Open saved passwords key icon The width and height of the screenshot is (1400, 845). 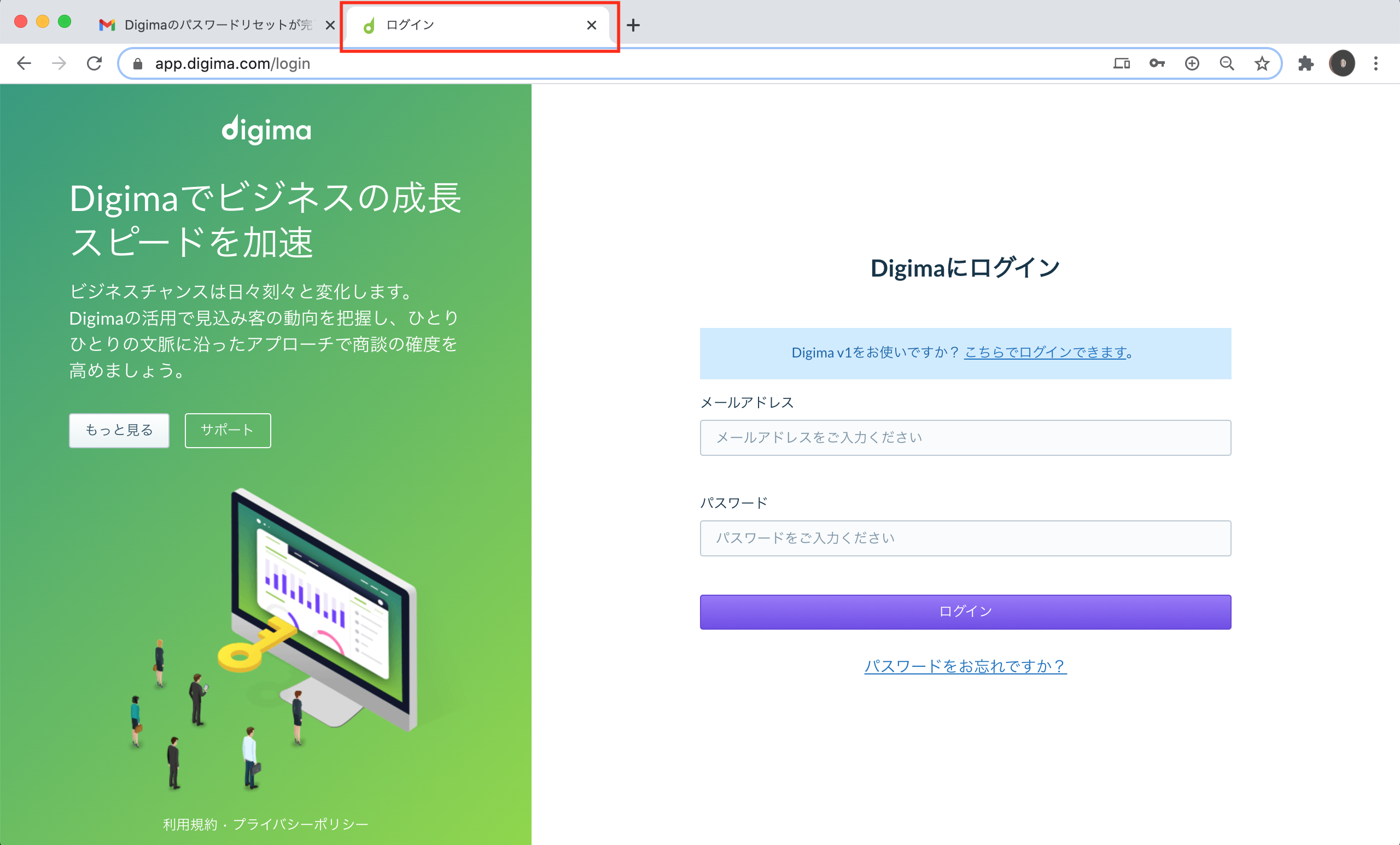click(x=1157, y=63)
